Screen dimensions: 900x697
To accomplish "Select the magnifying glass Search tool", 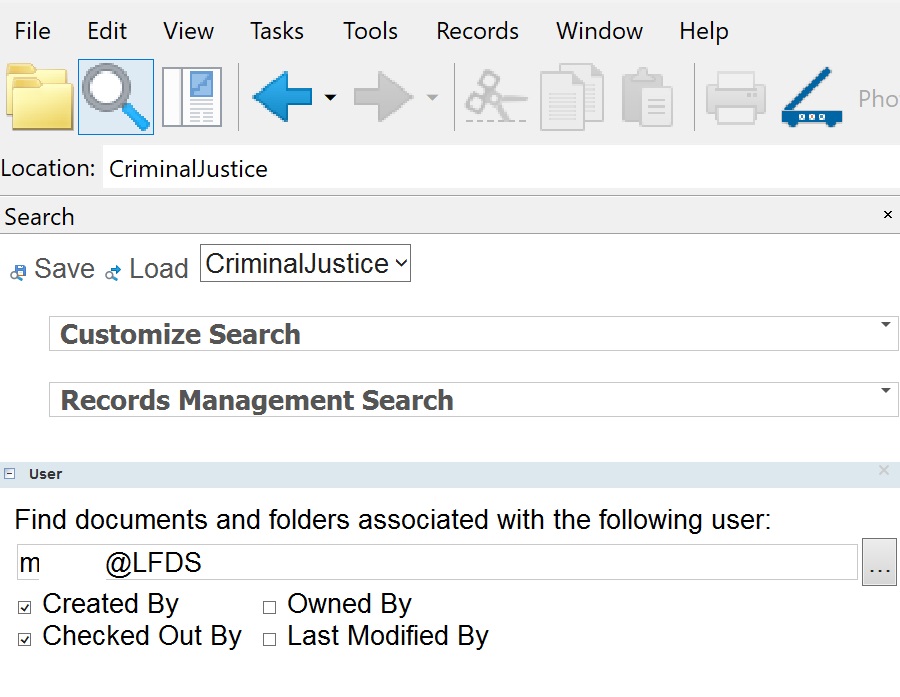I will [116, 97].
